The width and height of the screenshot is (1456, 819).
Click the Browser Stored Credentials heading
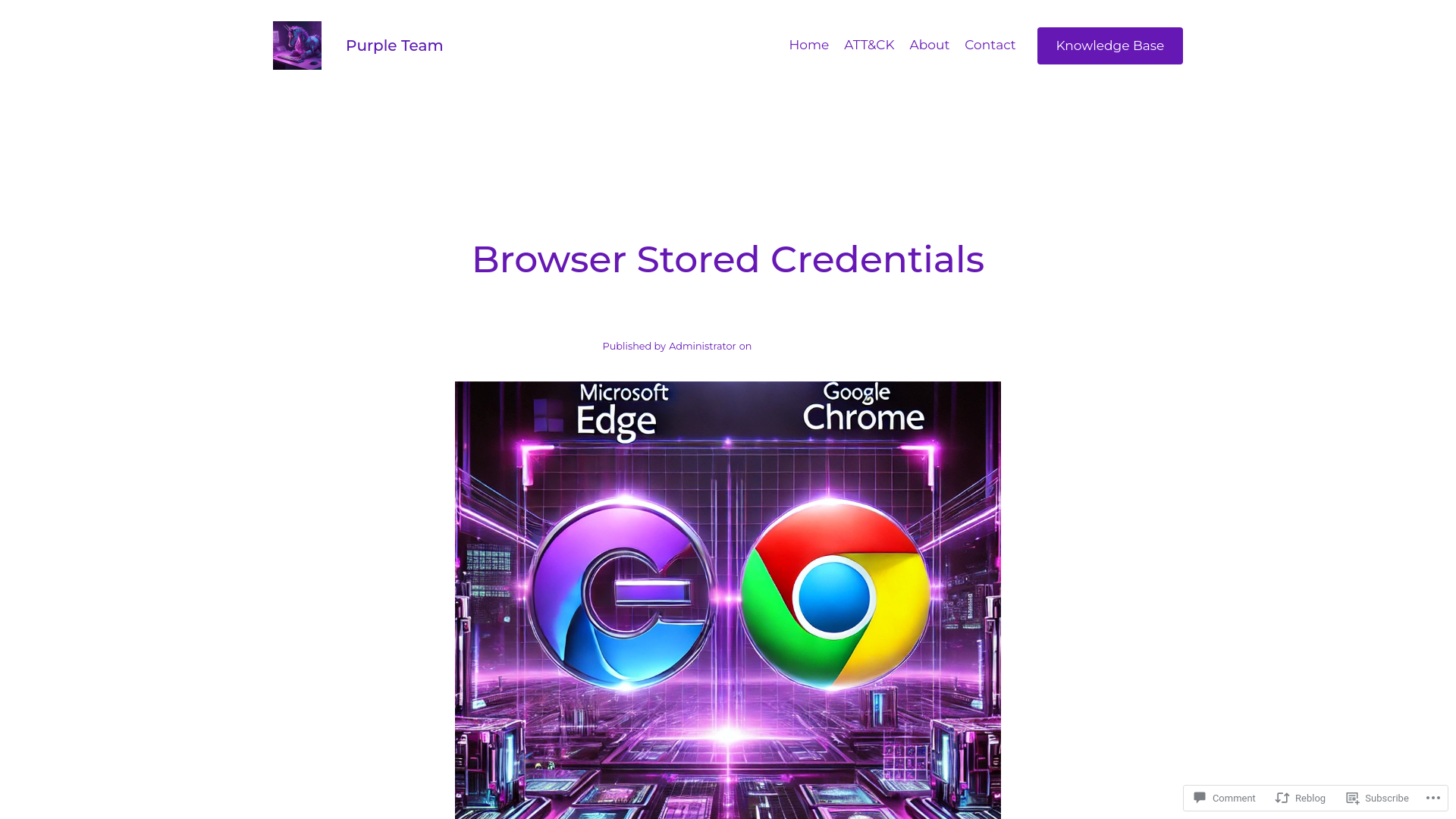click(x=728, y=258)
